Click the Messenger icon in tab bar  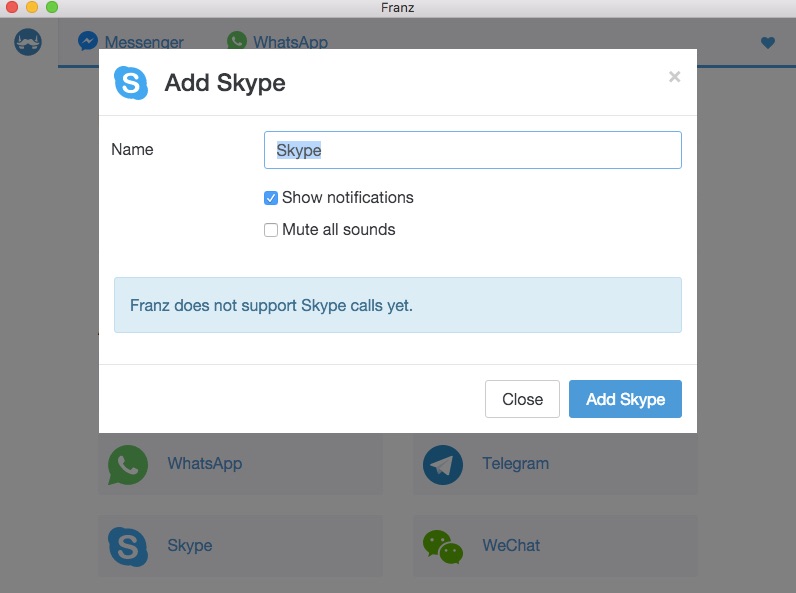88,41
